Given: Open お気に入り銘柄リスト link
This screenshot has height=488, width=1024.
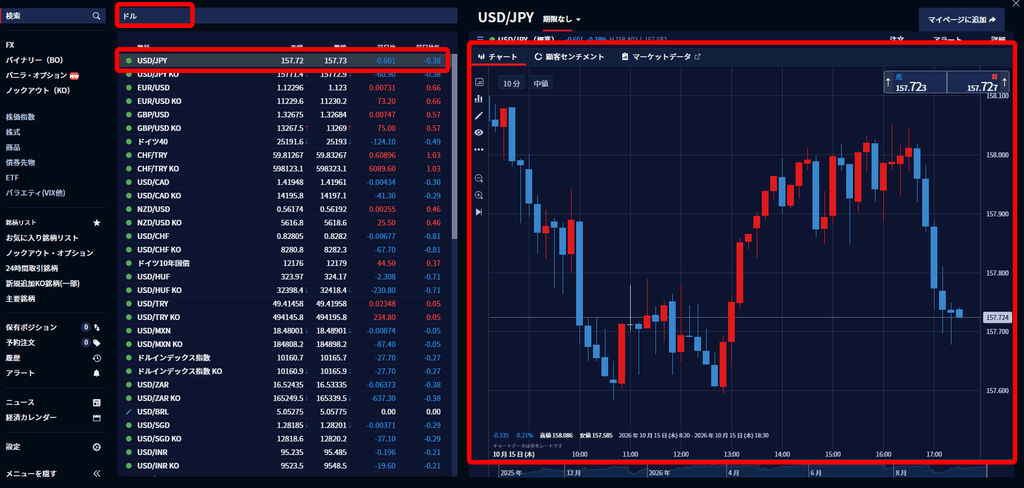Looking at the screenshot, I should [x=42, y=238].
